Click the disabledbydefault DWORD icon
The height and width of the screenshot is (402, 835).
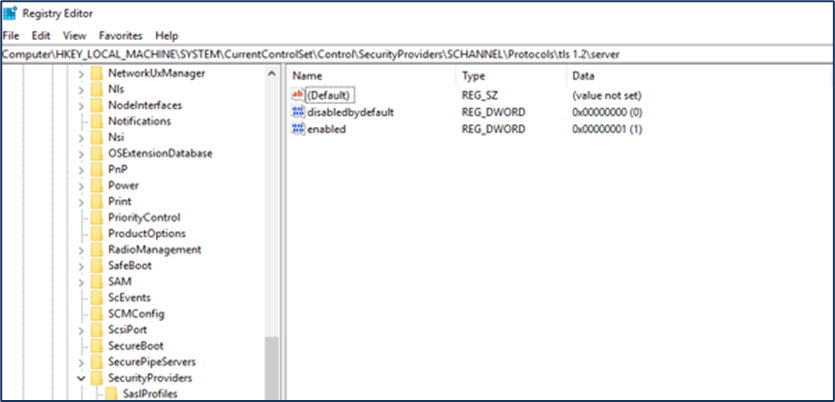[297, 112]
